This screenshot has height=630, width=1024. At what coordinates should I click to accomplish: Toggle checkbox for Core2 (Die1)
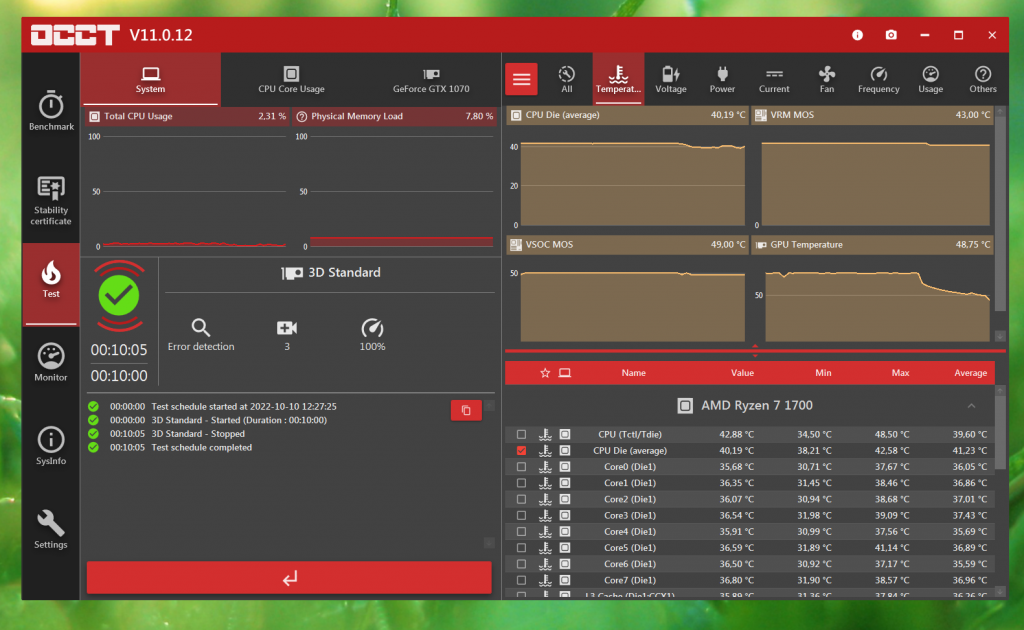click(x=521, y=499)
